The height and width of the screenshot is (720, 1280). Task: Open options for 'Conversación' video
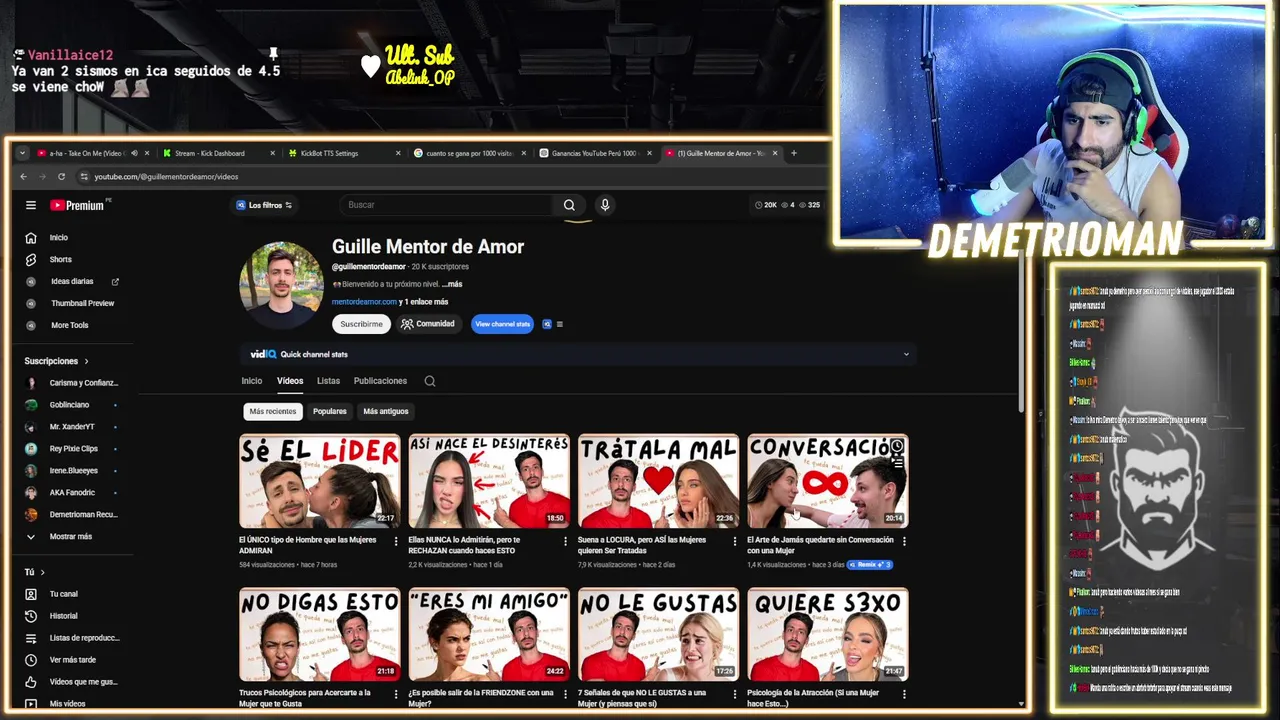point(904,541)
